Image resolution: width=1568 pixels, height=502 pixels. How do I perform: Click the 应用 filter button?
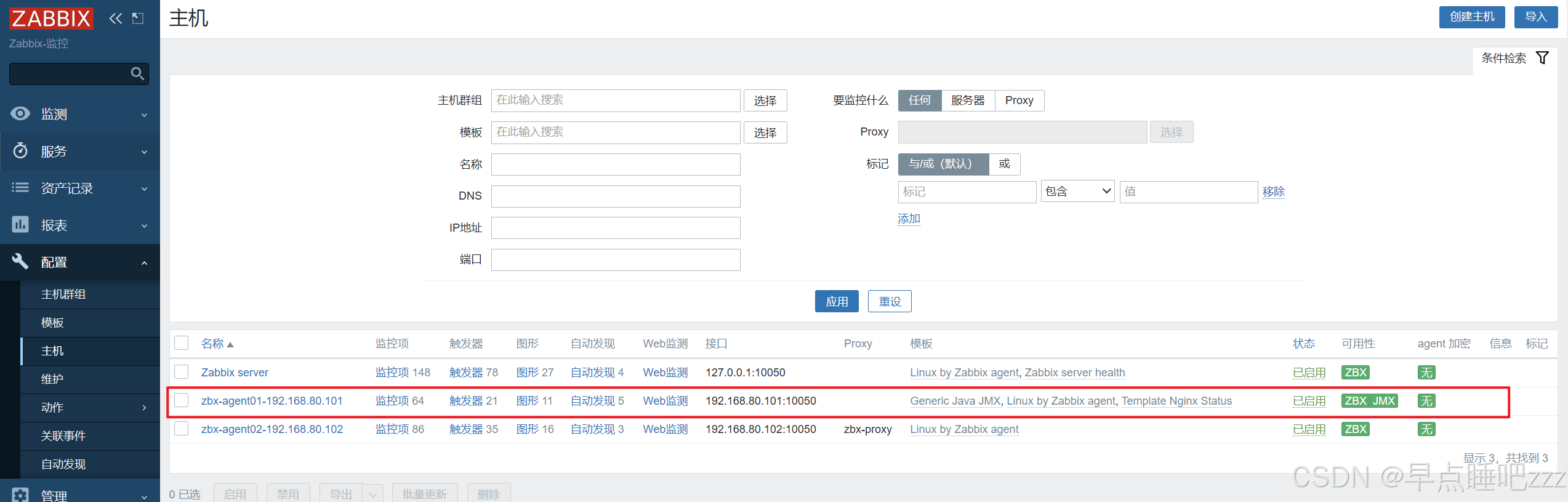point(837,301)
